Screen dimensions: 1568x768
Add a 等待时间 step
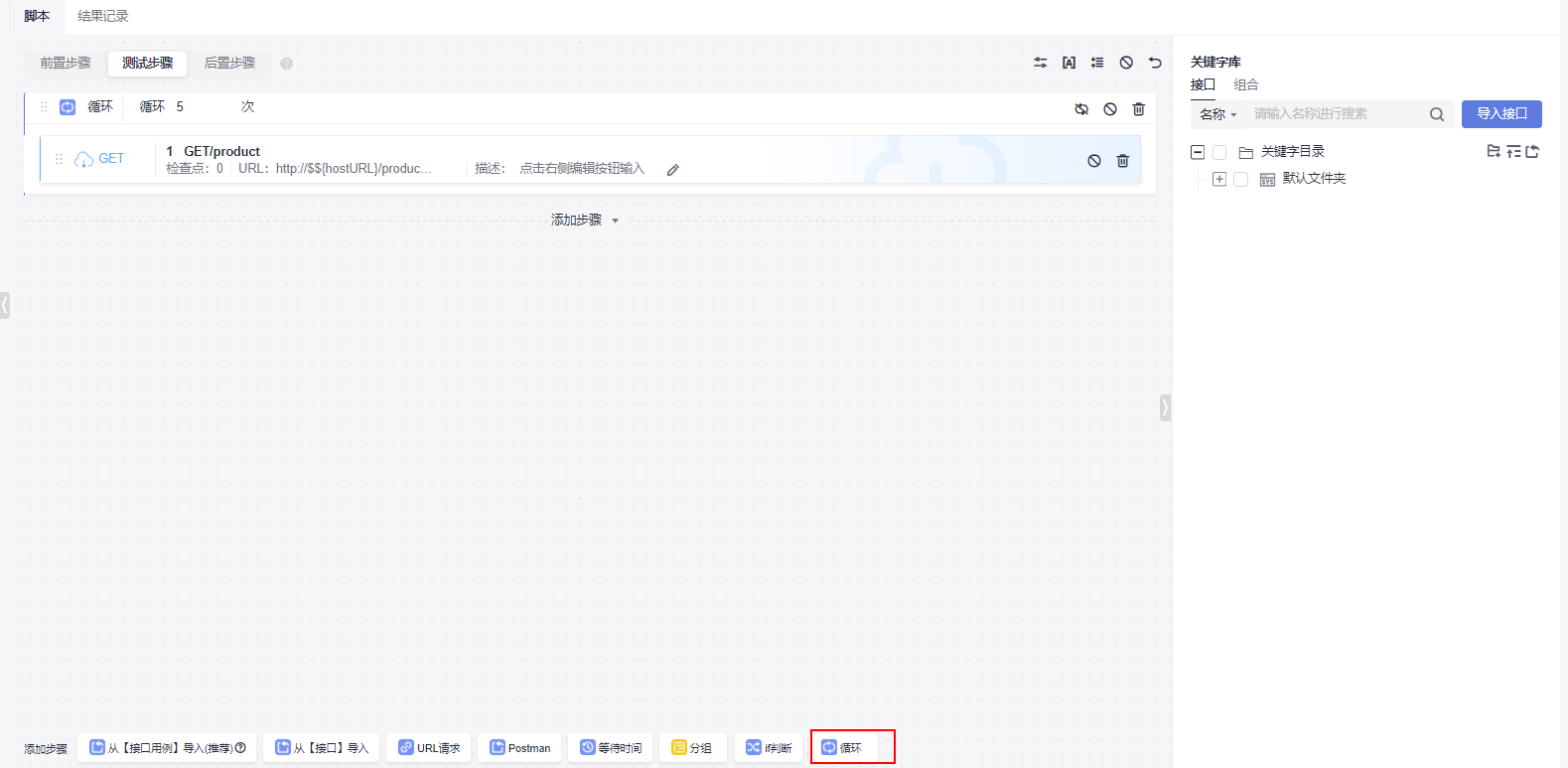[x=611, y=747]
